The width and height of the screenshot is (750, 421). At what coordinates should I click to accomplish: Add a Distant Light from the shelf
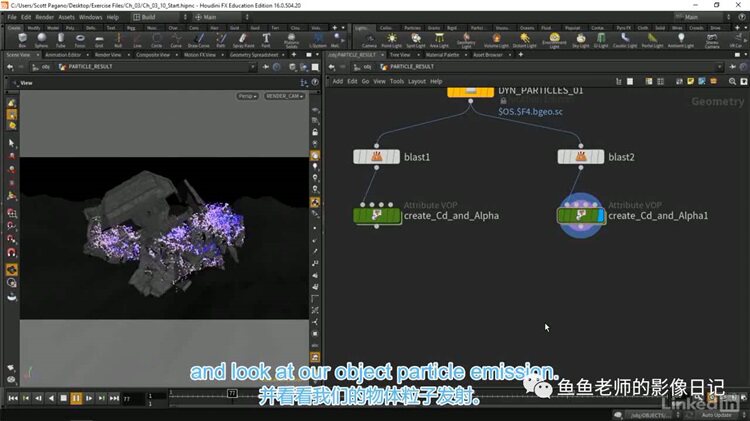tap(525, 40)
